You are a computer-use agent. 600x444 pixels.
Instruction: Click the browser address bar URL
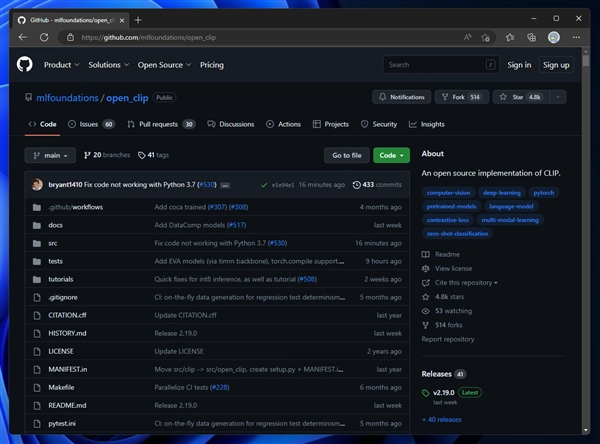148,37
